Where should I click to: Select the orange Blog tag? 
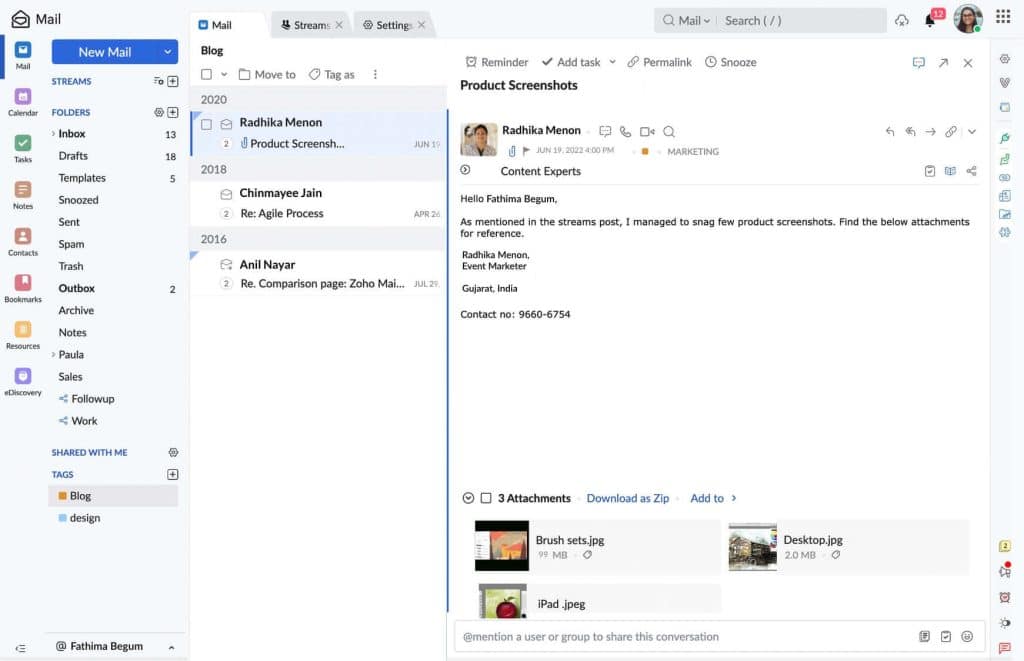coord(80,496)
